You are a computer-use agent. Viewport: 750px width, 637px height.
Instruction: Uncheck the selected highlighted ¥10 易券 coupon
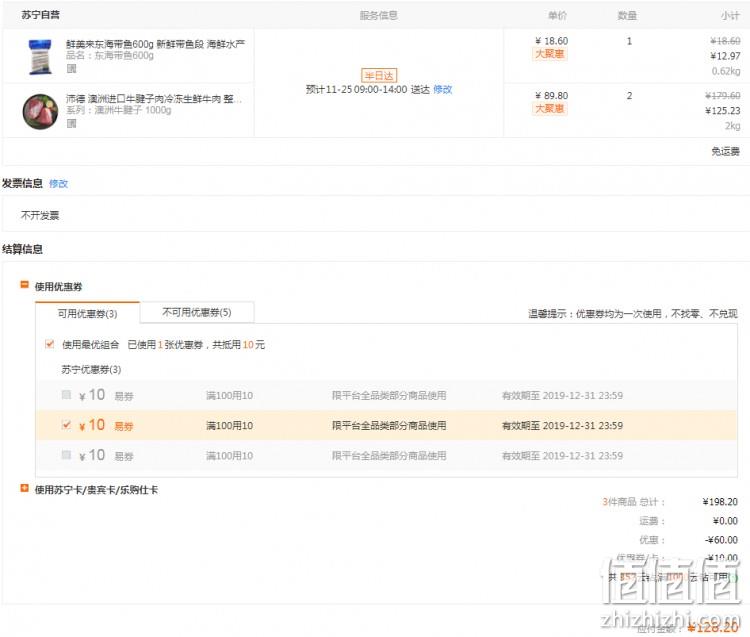[66, 425]
